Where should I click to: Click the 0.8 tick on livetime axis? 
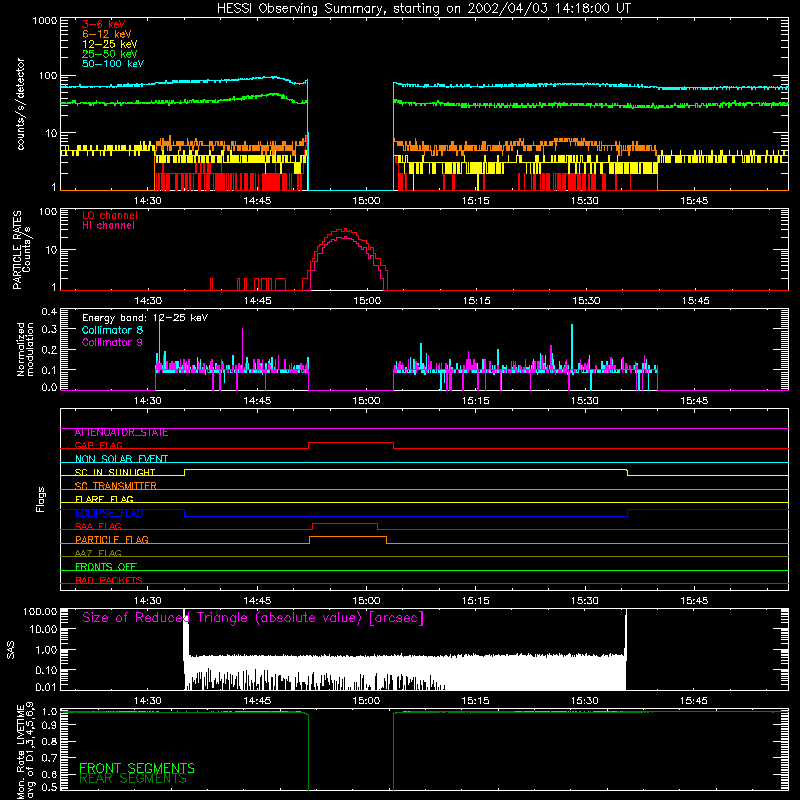click(49, 741)
